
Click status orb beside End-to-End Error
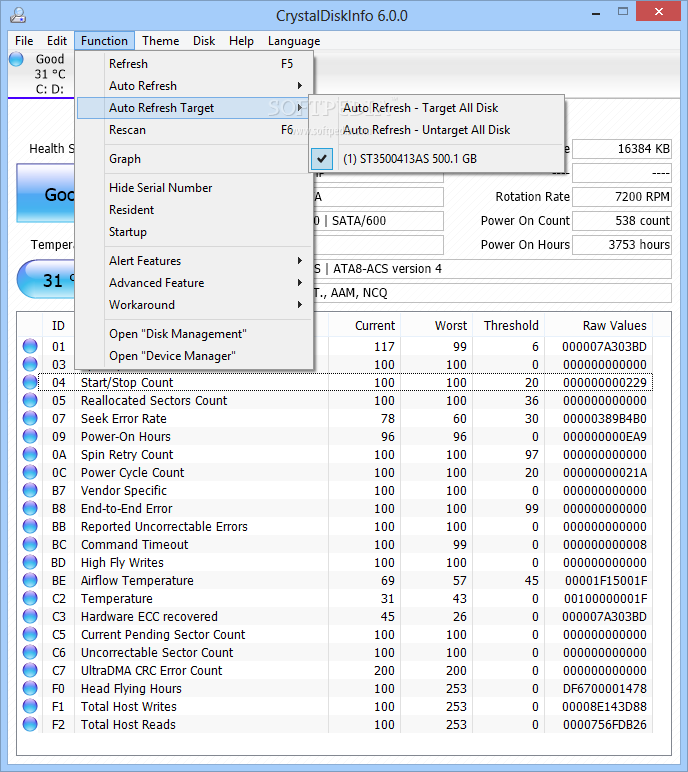pos(30,508)
